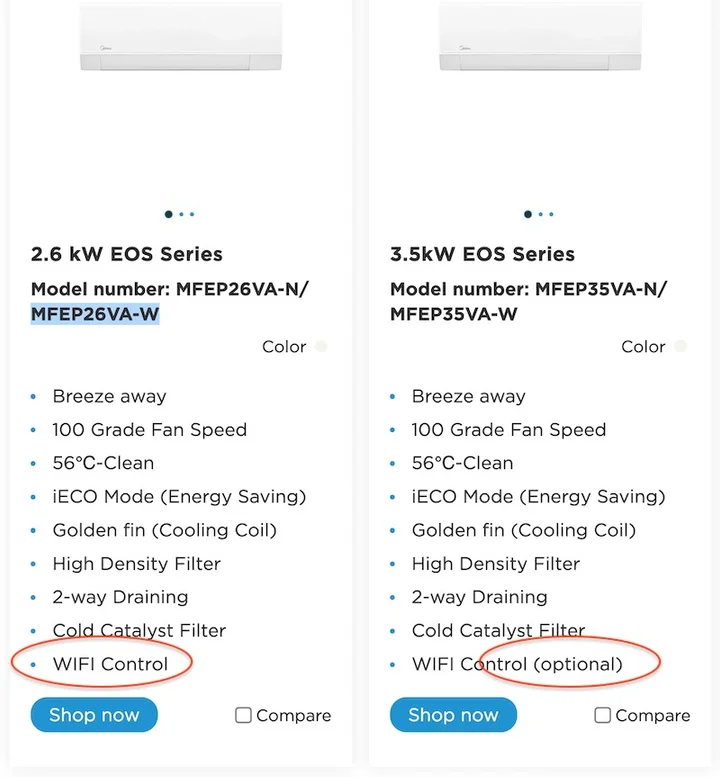Screen dimensions: 720x777
Task: Jump to third carousel dot on 2.6 kW card
Action: (192, 214)
